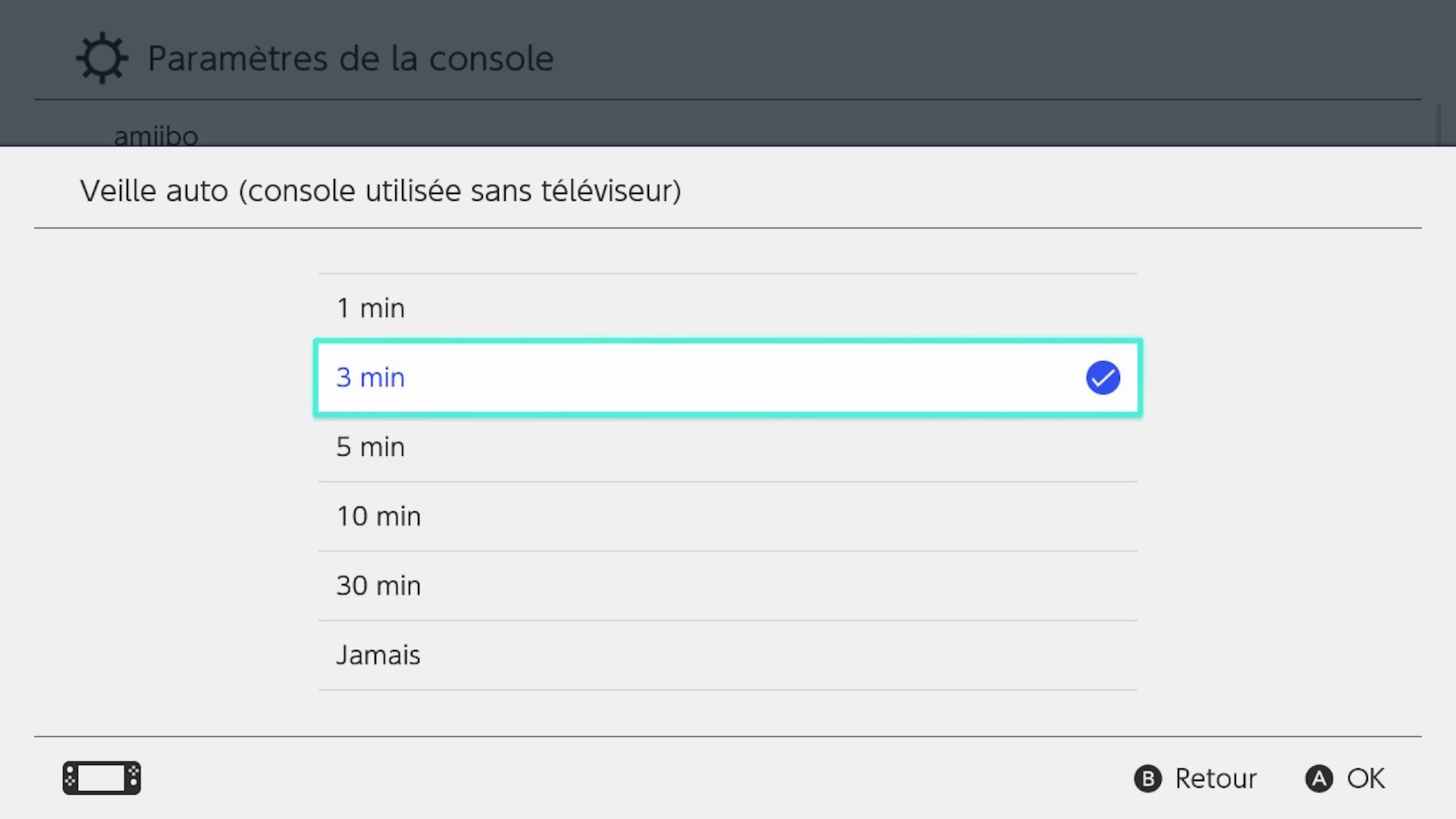Click the A button icon
This screenshot has width=1456, height=819.
1319,779
